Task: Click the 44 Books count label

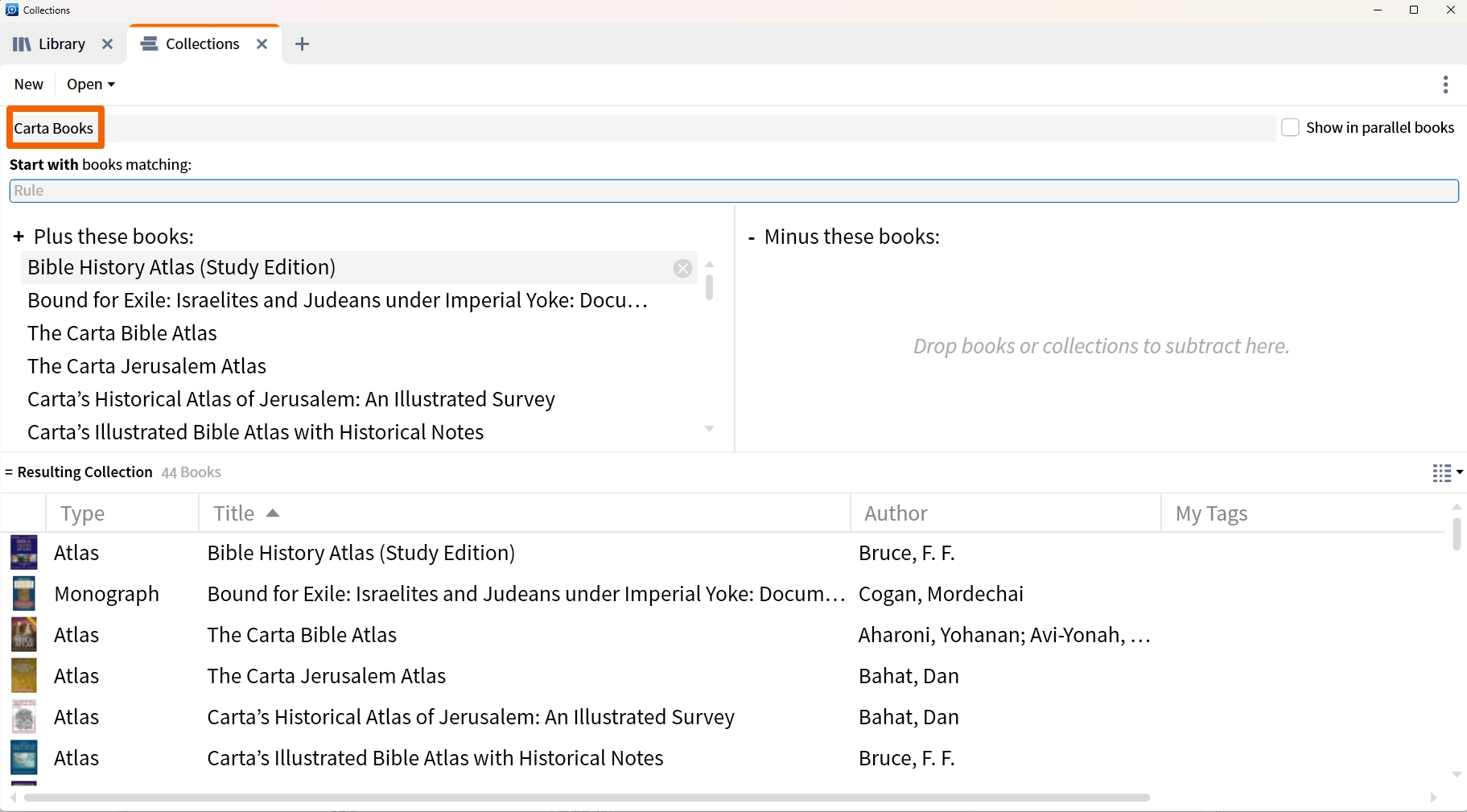Action: coord(191,472)
